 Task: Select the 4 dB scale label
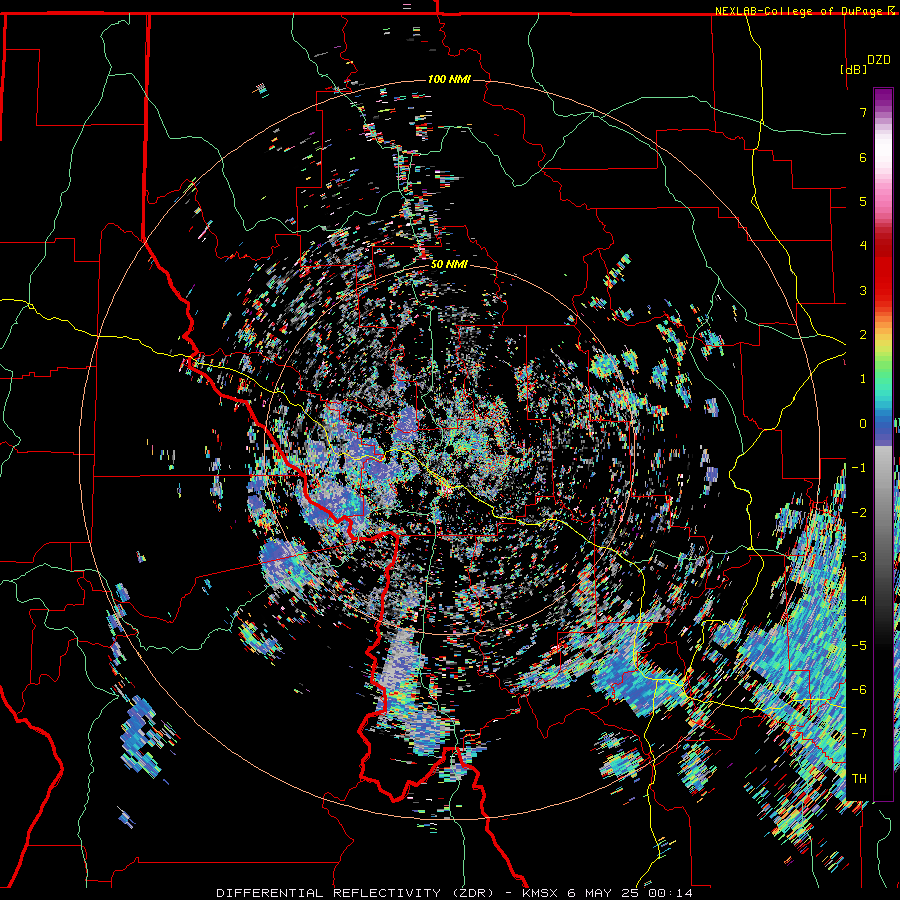[863, 246]
